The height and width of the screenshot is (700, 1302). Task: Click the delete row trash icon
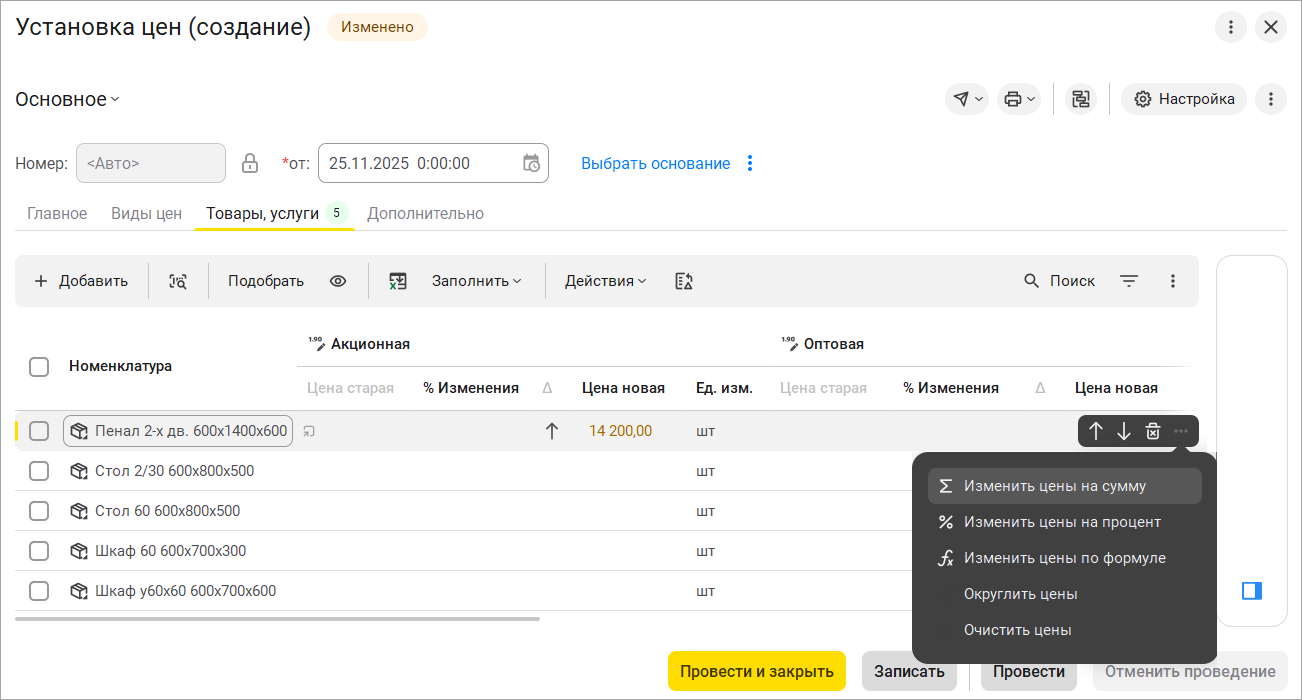click(x=1152, y=431)
